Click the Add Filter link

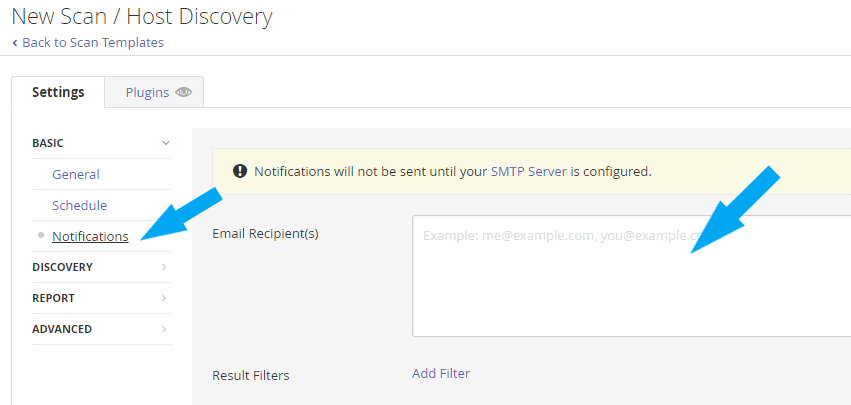point(441,374)
